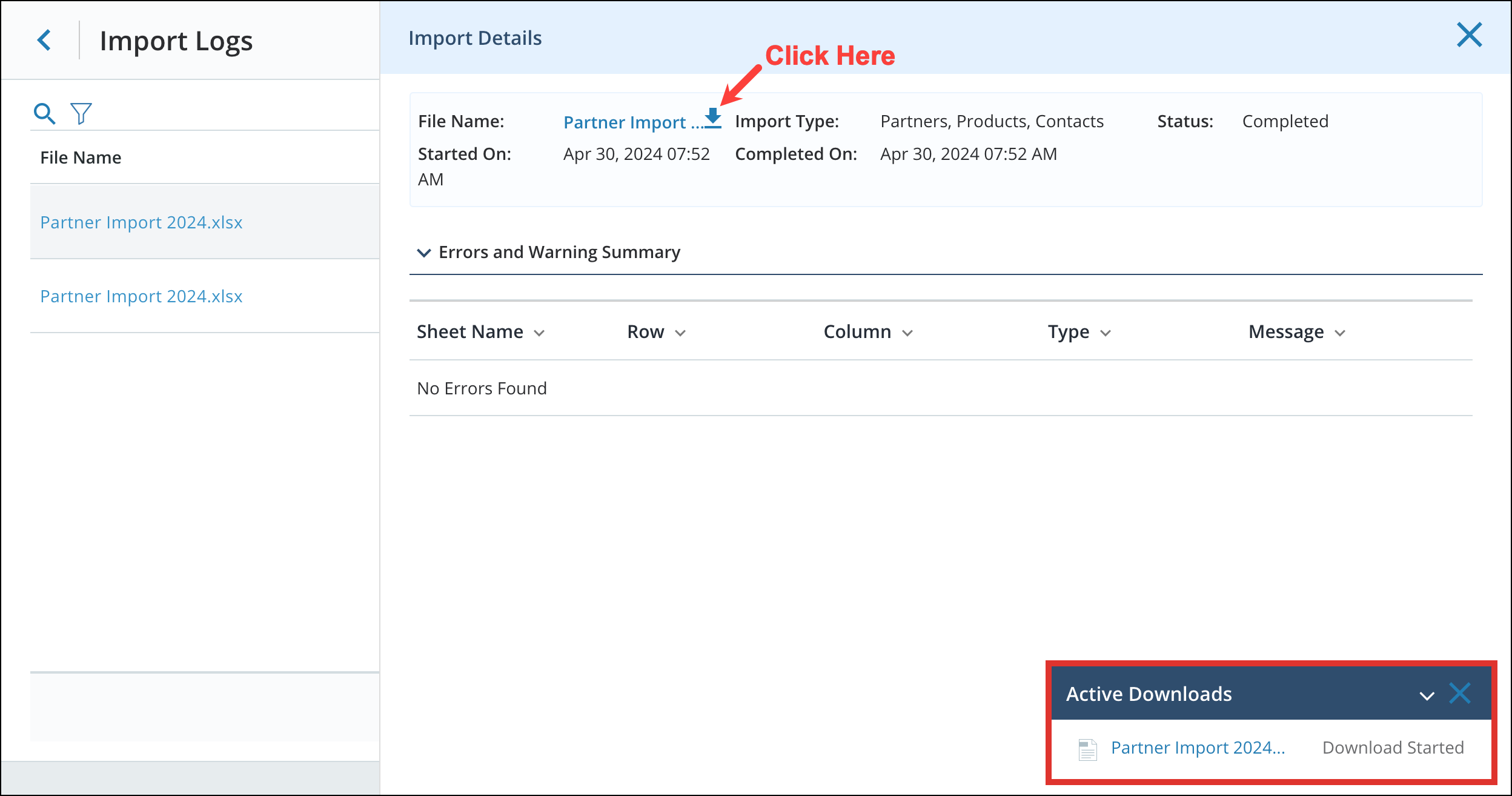
Task: Collapse Errors and Warning Summary section
Action: tap(424, 253)
